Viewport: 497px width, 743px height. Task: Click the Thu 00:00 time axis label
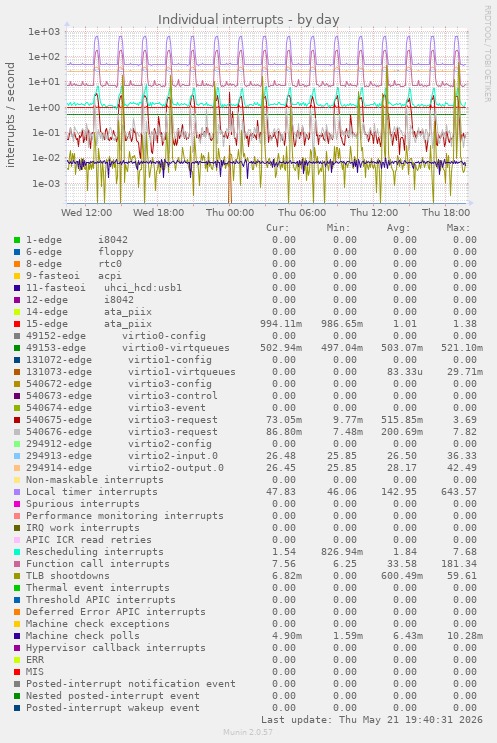[230, 213]
